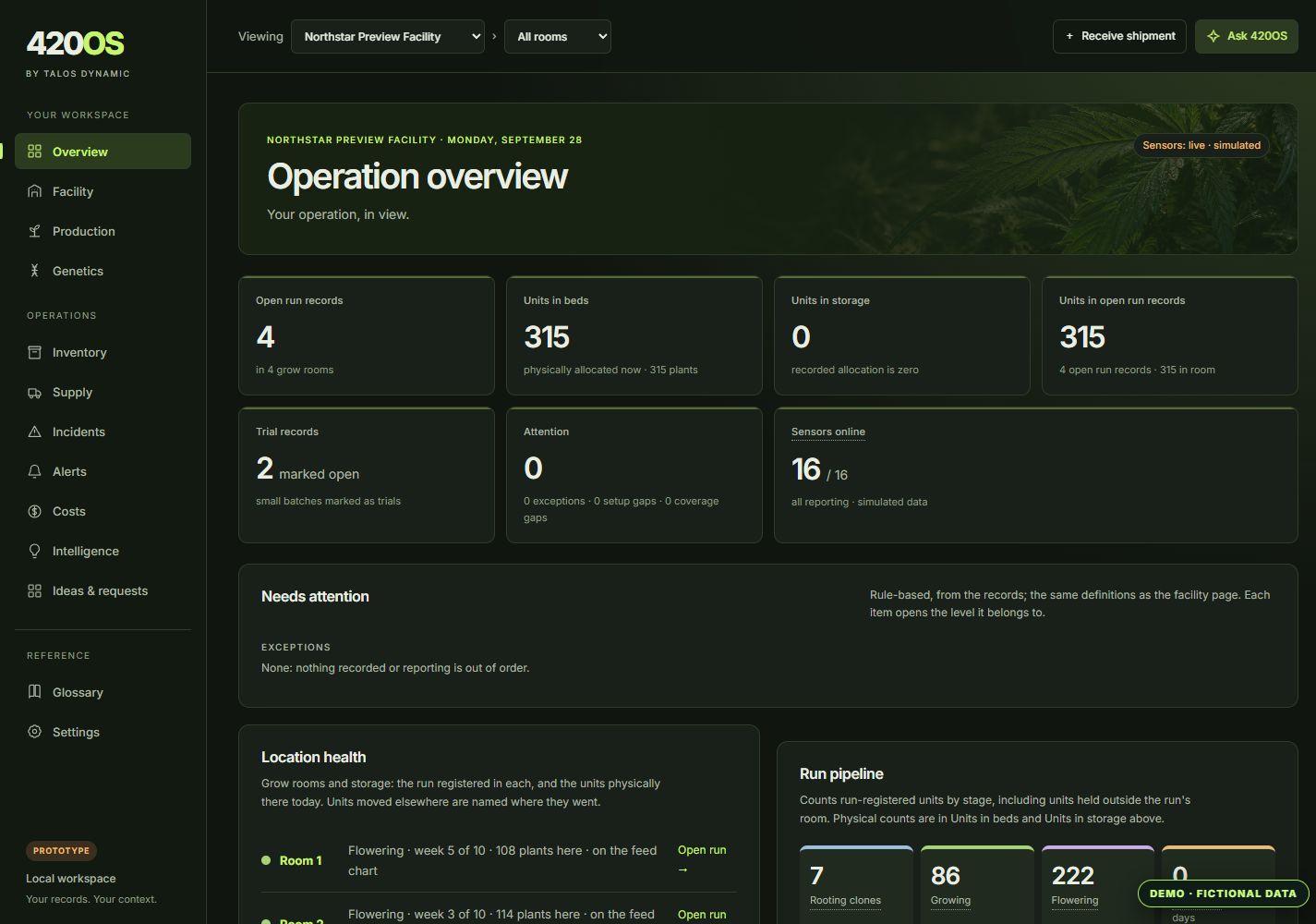Open the Intelligence menu item
1316x924 pixels.
click(x=103, y=551)
